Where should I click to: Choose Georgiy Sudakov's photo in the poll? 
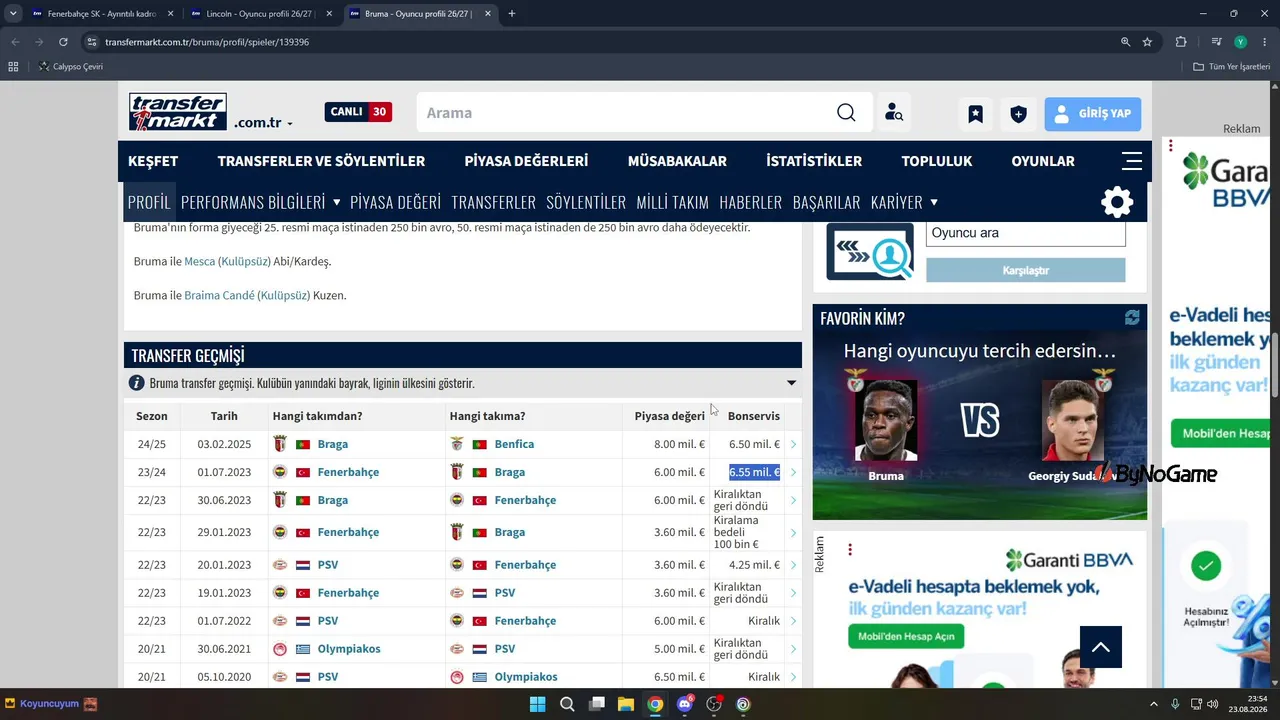1074,420
